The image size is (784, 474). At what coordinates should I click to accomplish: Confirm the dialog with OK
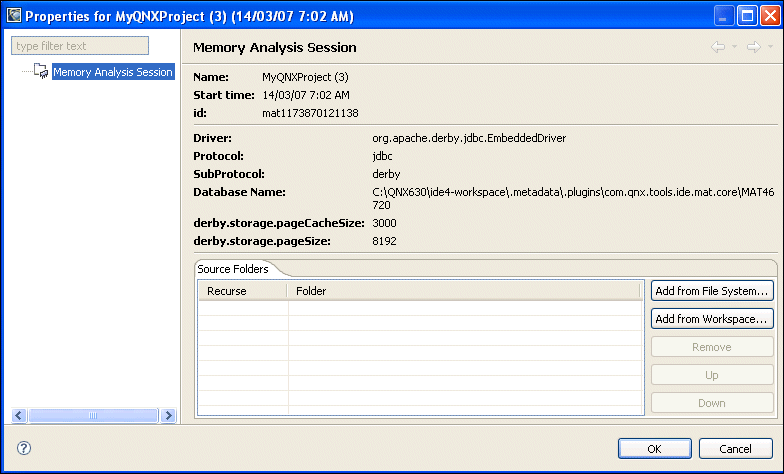pos(654,448)
